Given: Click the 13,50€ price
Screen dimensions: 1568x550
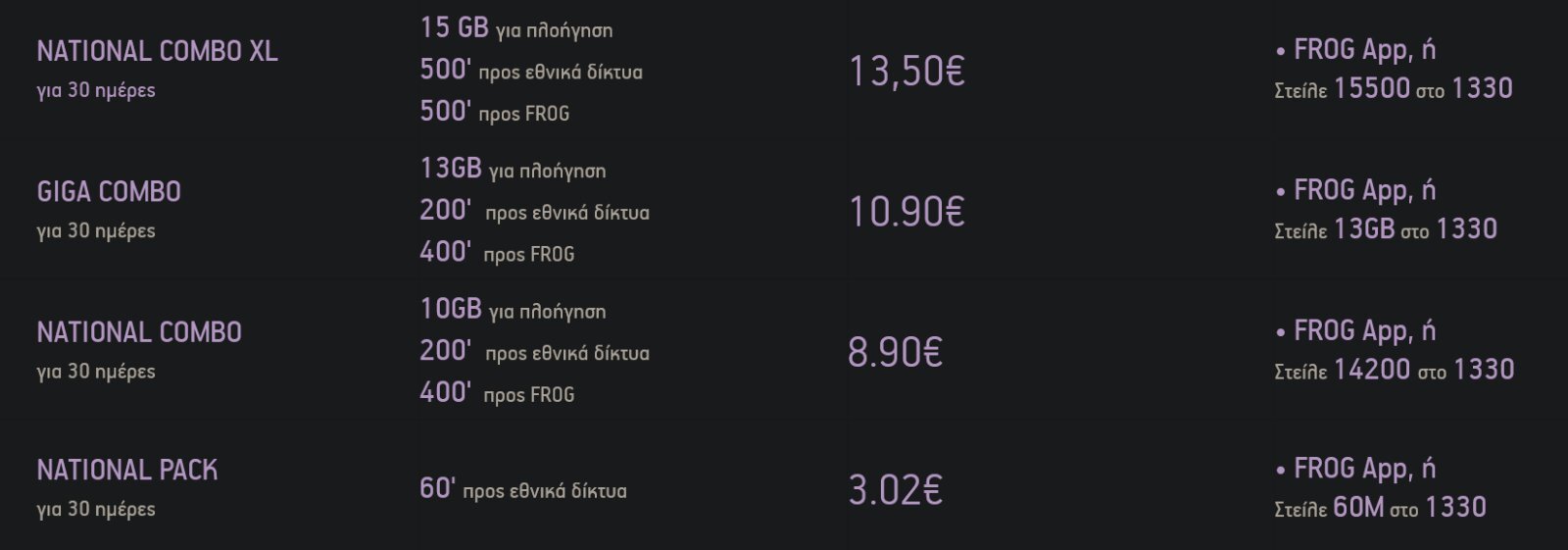Looking at the screenshot, I should coord(906,71).
